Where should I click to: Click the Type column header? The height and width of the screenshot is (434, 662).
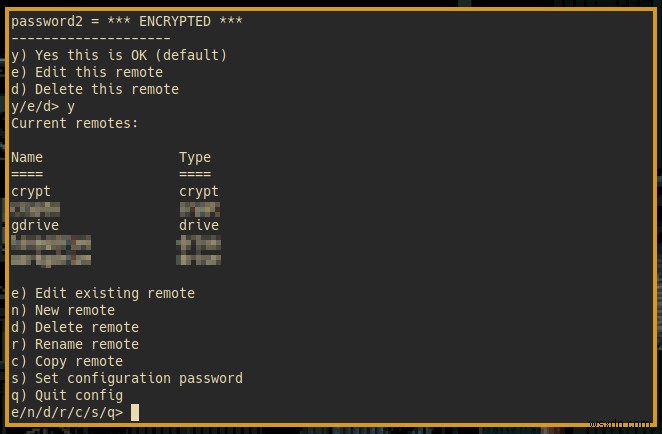tap(195, 157)
